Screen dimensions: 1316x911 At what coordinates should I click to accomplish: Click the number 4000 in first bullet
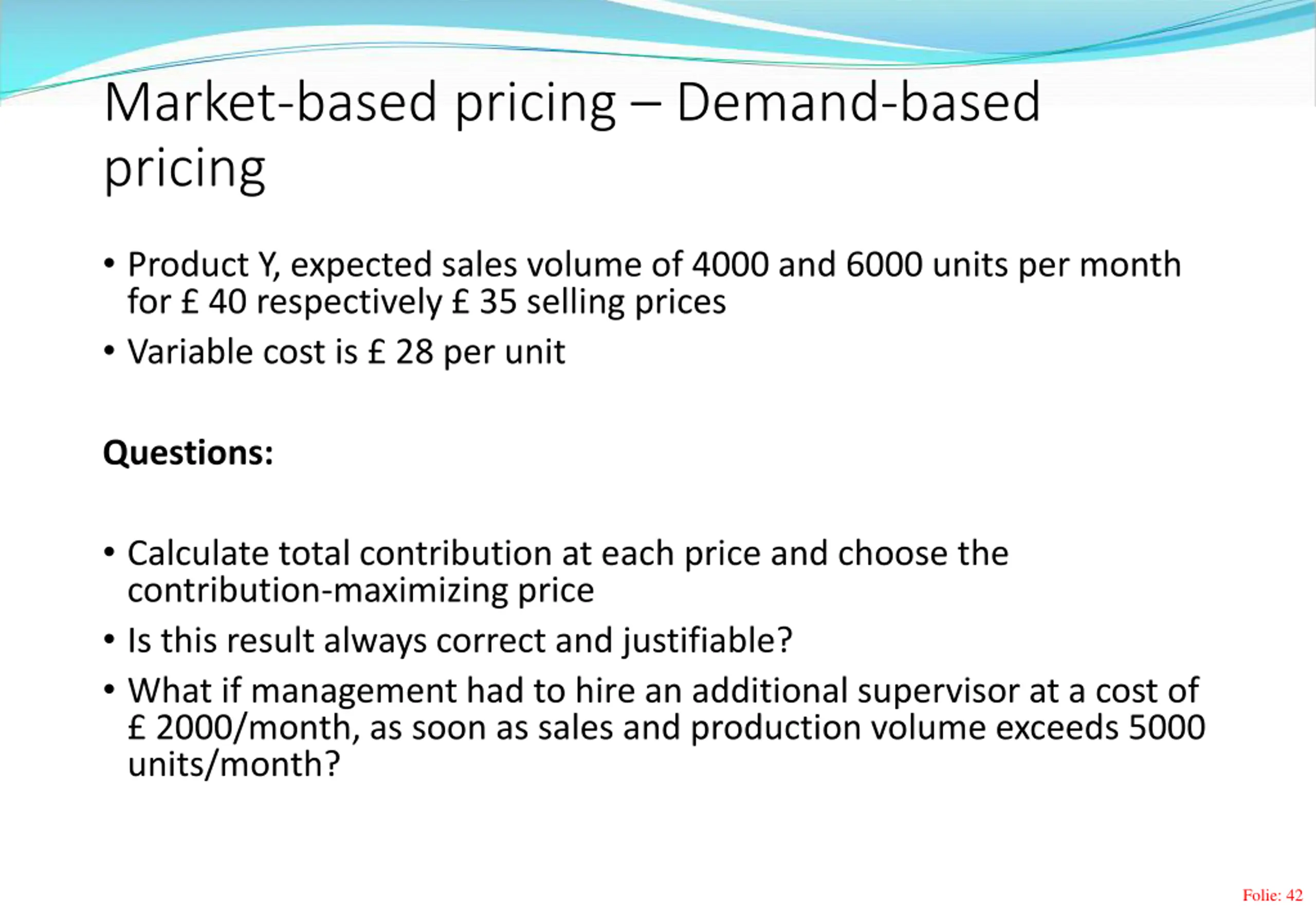730,265
